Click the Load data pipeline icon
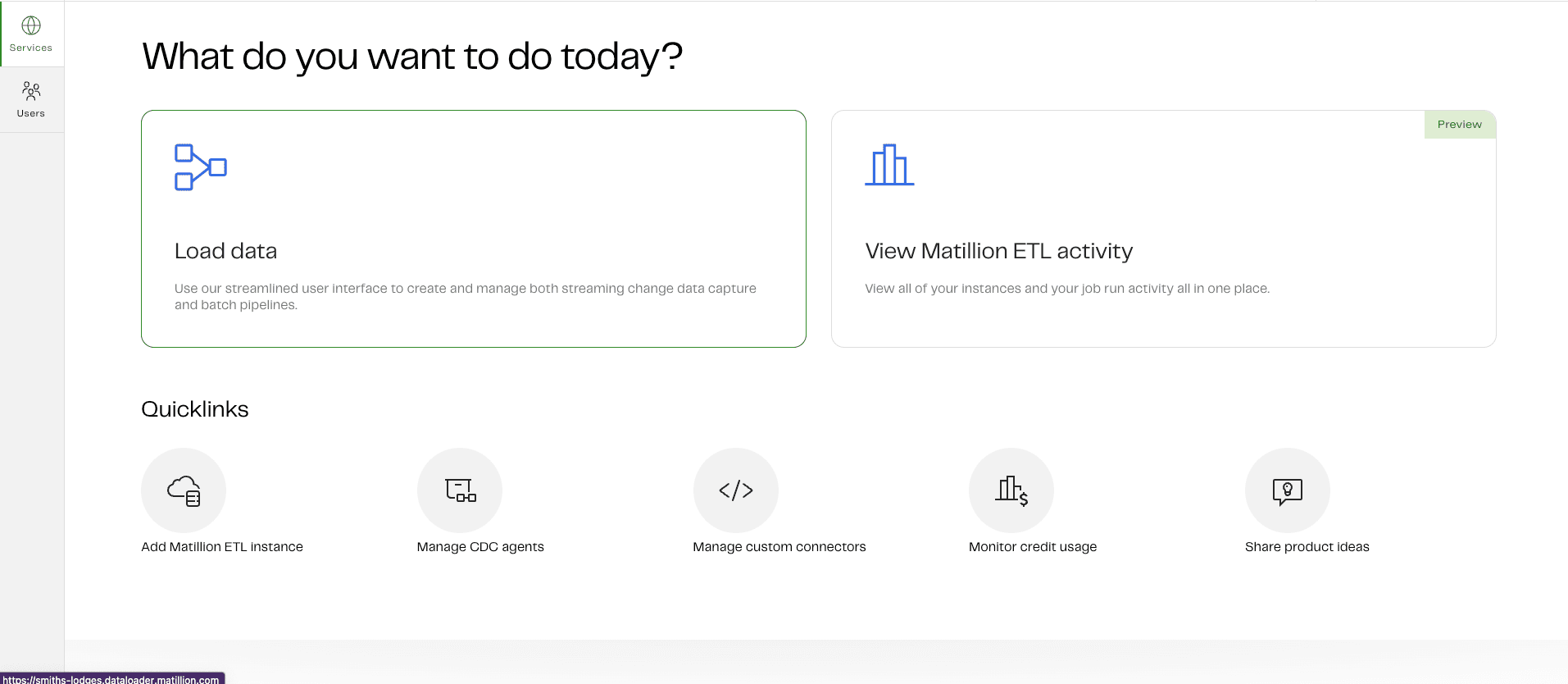 200,167
